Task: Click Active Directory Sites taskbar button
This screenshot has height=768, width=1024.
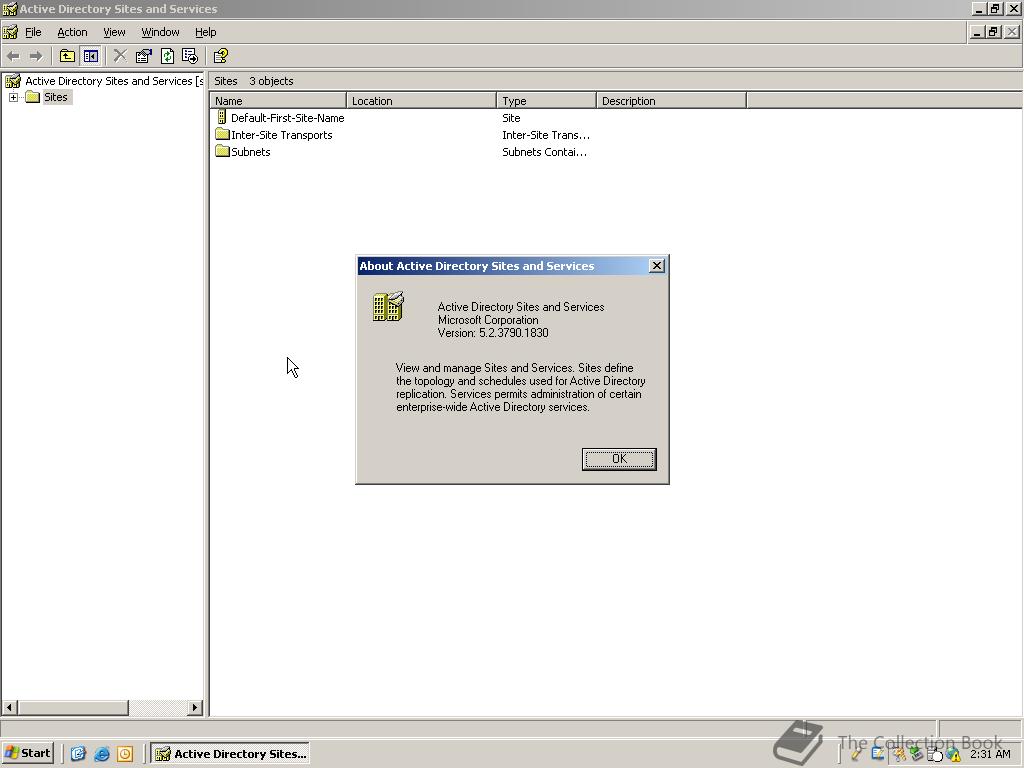Action: [231, 754]
